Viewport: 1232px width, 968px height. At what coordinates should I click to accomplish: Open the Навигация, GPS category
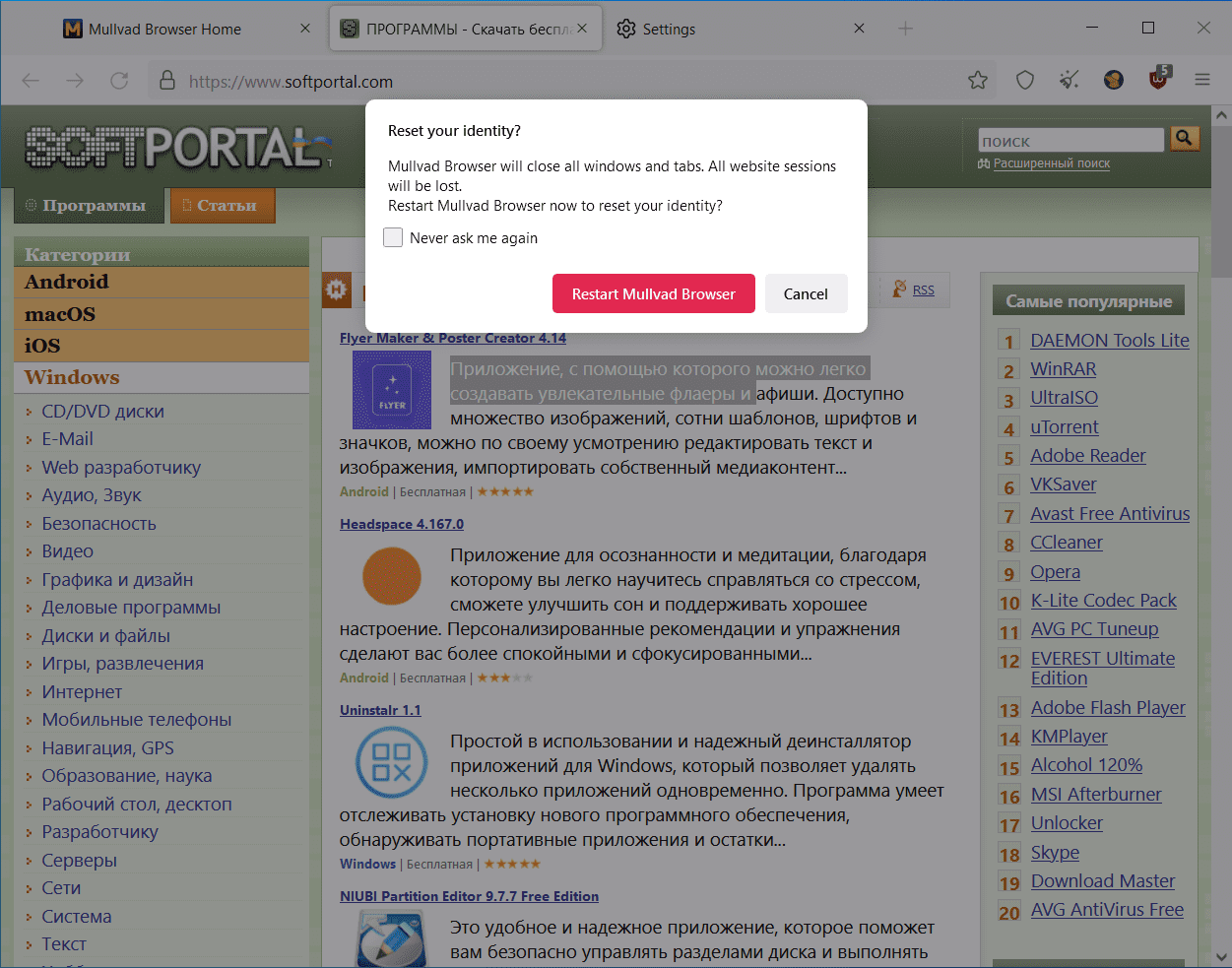click(107, 747)
